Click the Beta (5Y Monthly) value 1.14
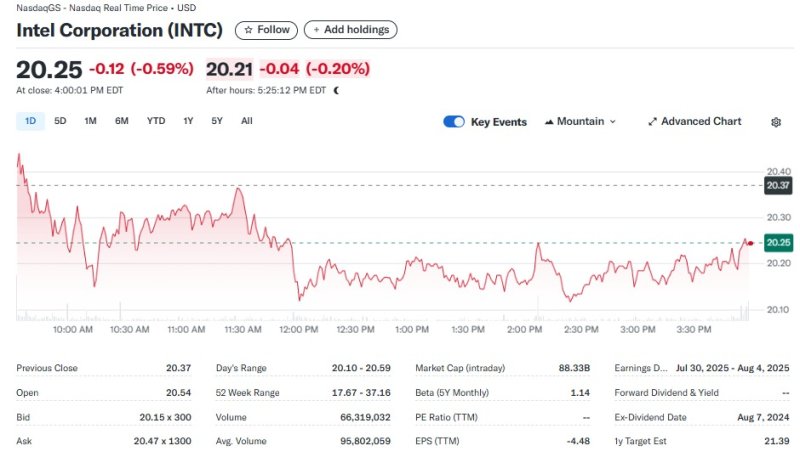 click(580, 393)
